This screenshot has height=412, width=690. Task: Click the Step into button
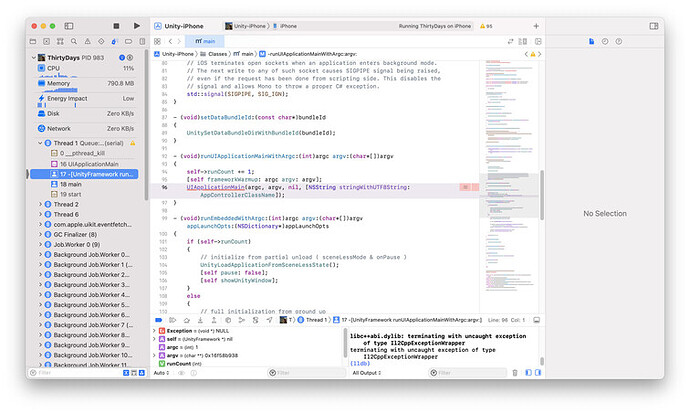coord(200,320)
